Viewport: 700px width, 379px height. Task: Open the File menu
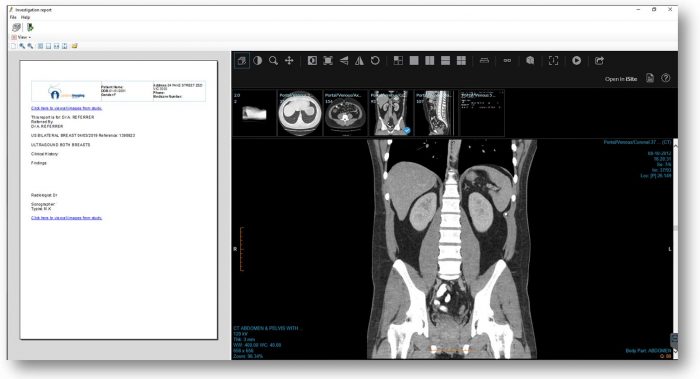13,17
